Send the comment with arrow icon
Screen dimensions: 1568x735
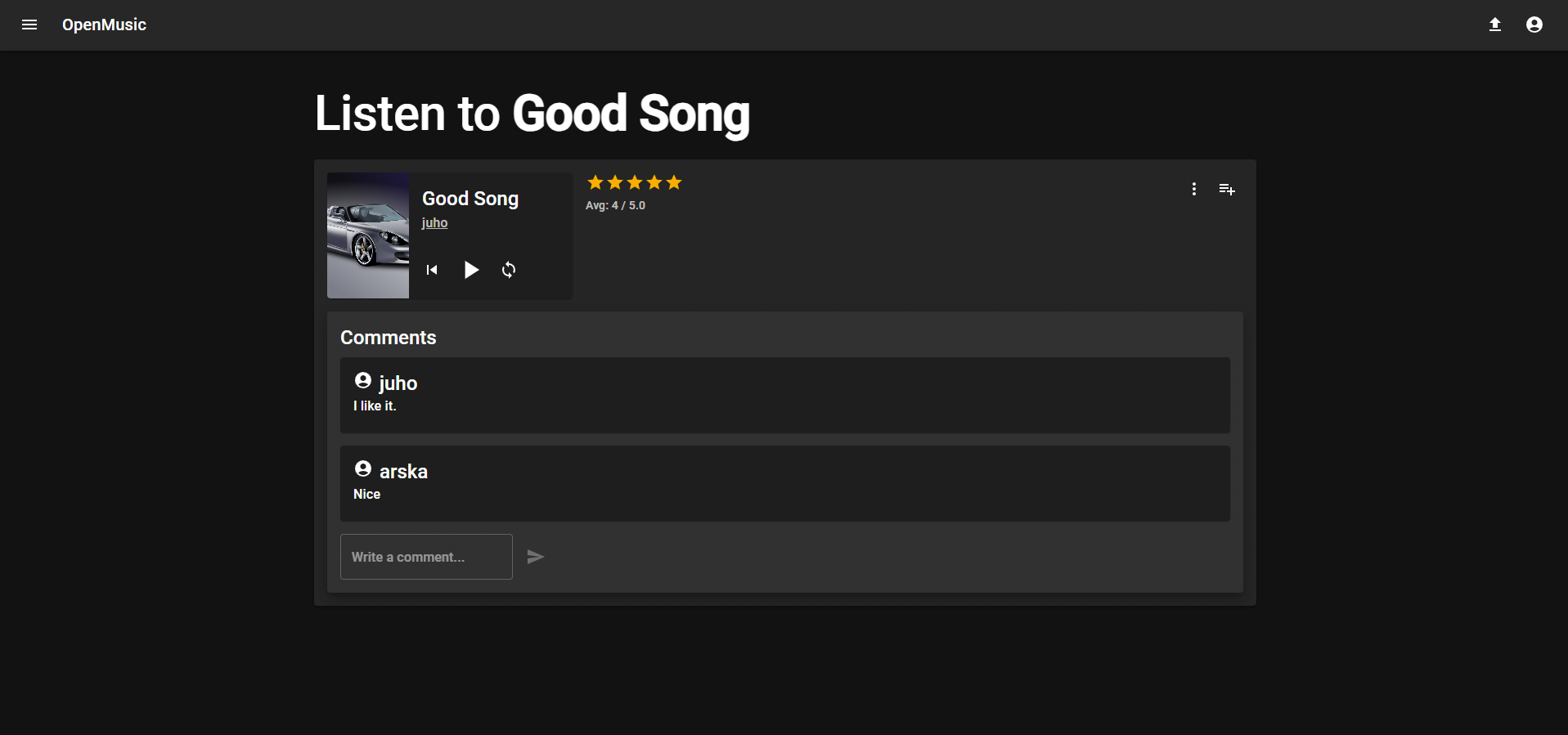[x=536, y=557]
